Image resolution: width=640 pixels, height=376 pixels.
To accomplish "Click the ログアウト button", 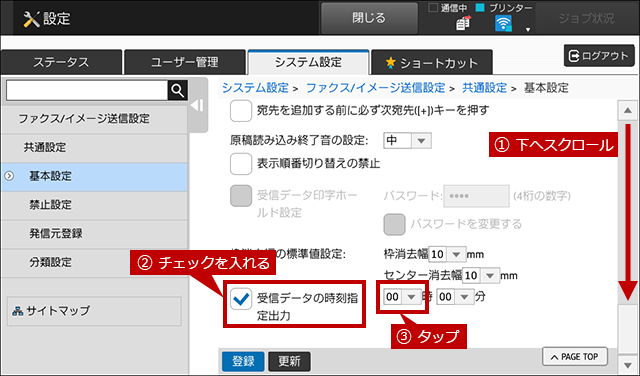I will pos(599,56).
